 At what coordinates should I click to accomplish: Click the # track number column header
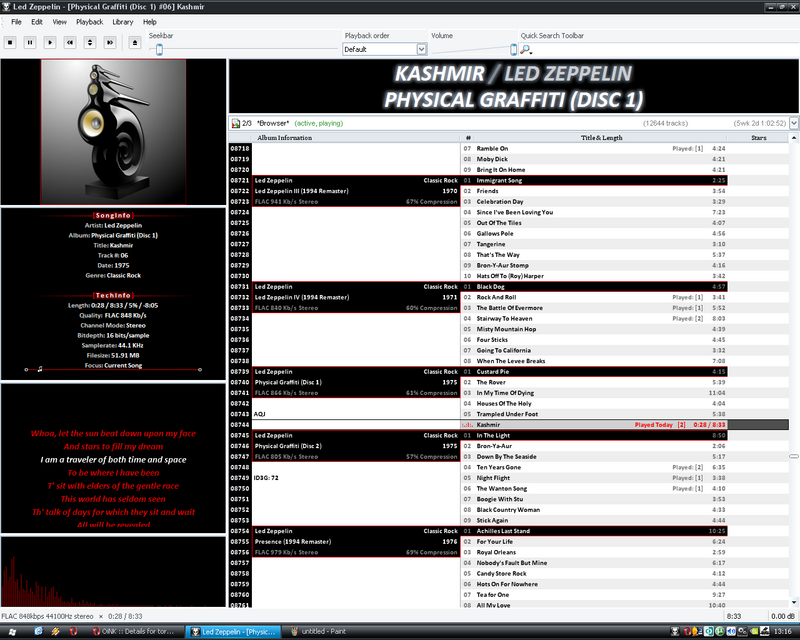(x=468, y=138)
